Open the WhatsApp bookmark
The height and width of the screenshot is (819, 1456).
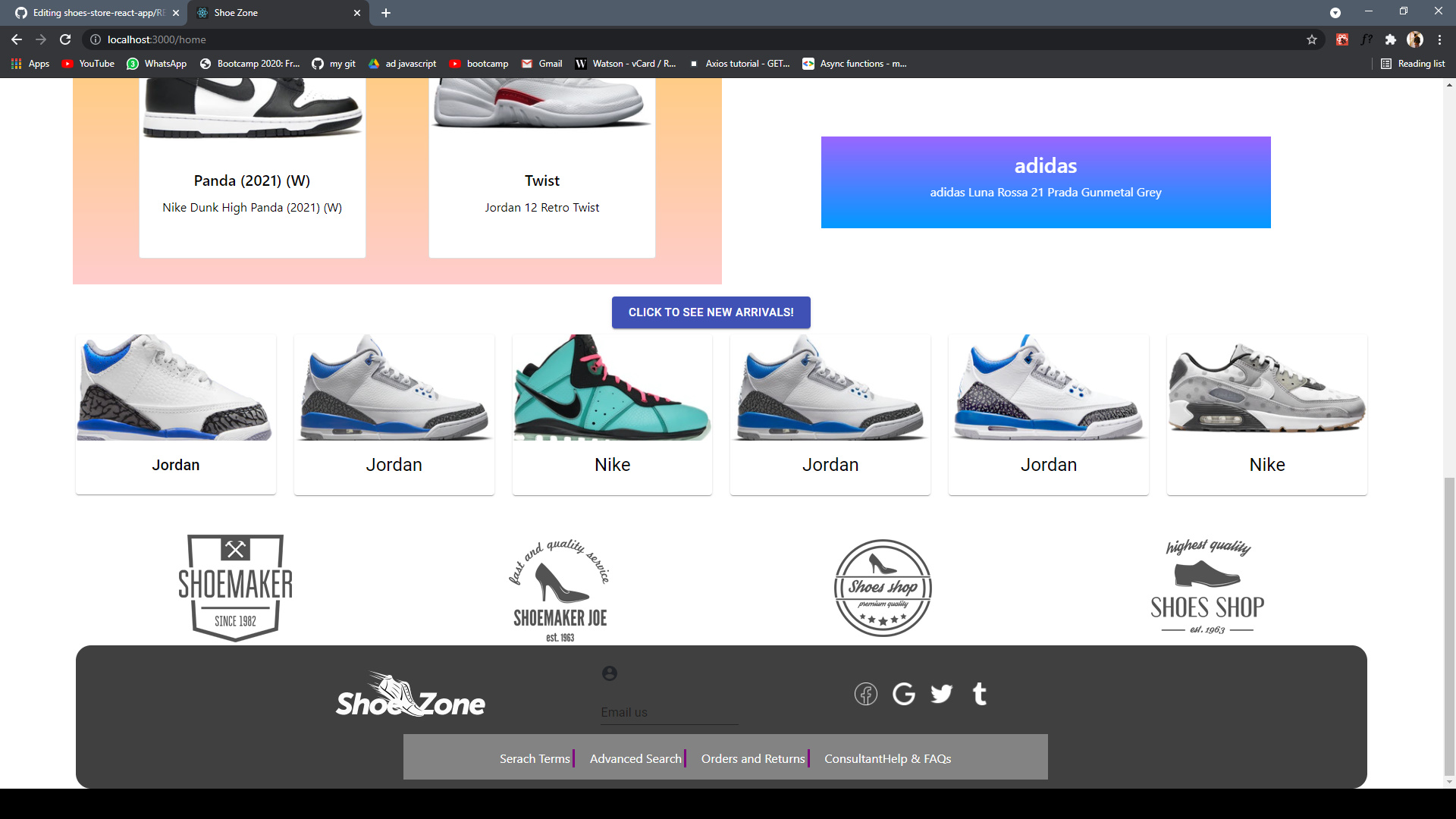[x=156, y=64]
